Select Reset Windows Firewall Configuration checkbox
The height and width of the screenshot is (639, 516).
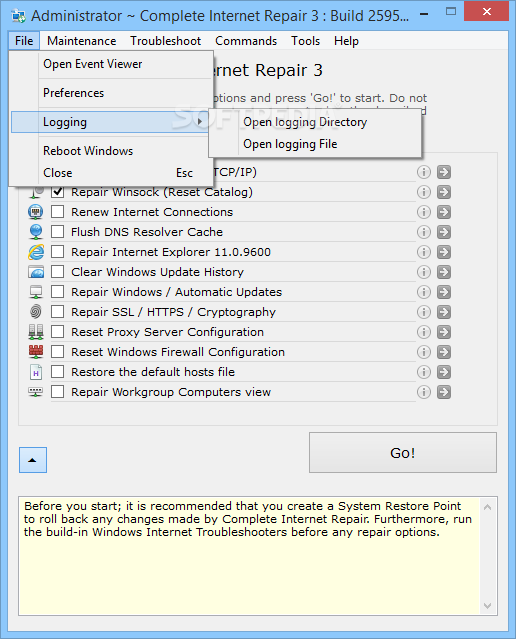(x=57, y=352)
